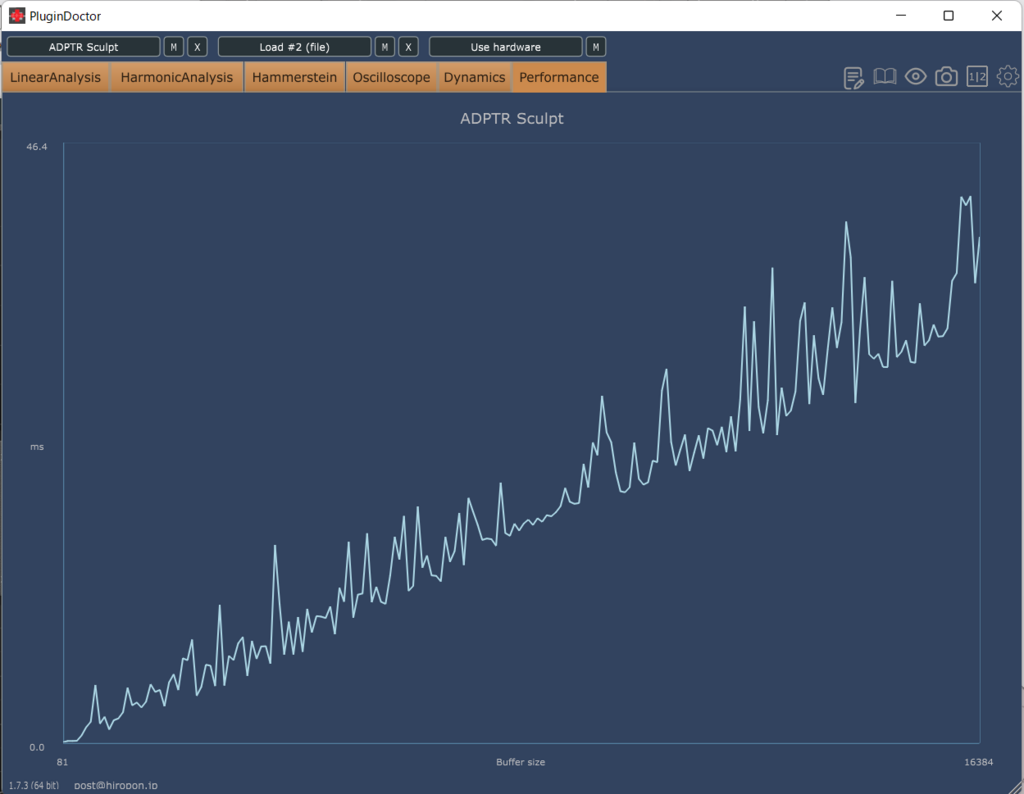Click M button next to Use hardware
The height and width of the screenshot is (794, 1024).
[x=596, y=47]
